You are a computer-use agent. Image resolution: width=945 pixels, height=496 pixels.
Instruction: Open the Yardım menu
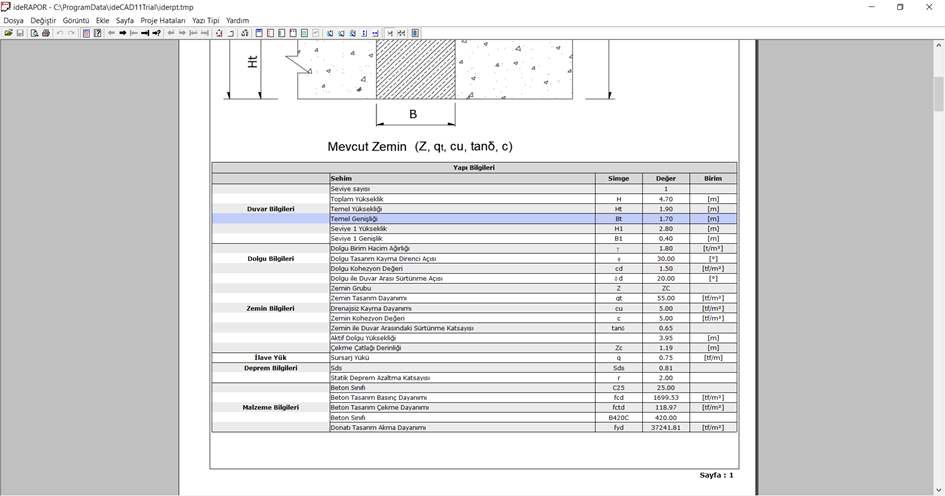[237, 20]
